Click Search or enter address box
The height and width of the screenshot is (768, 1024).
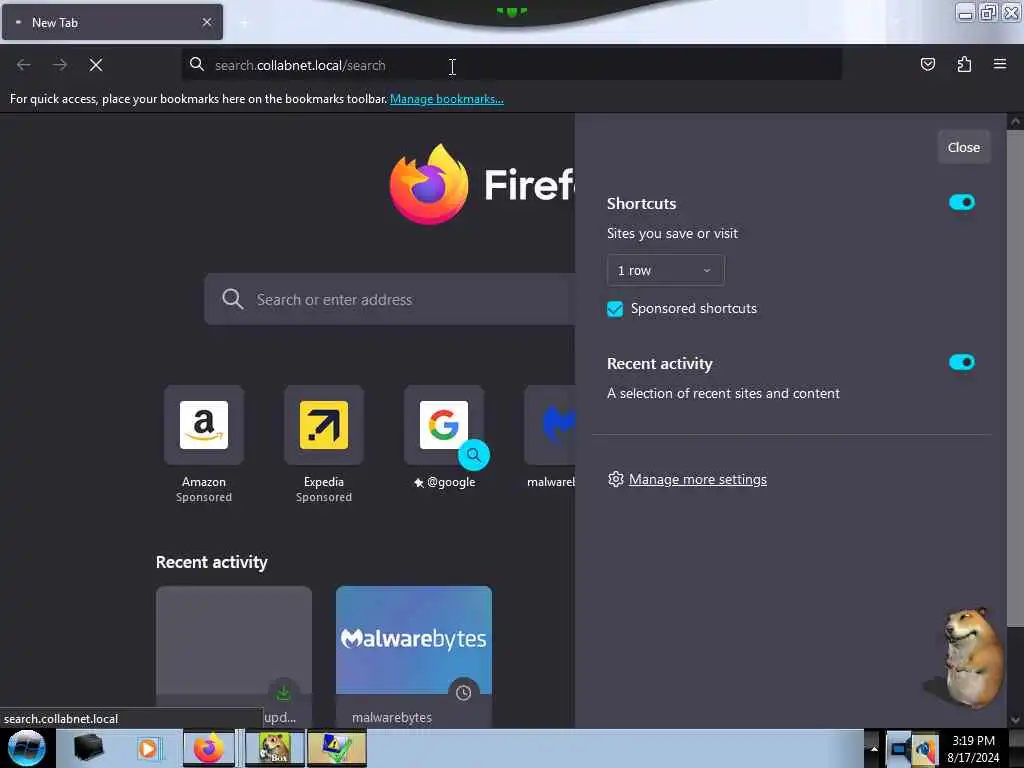[389, 299]
